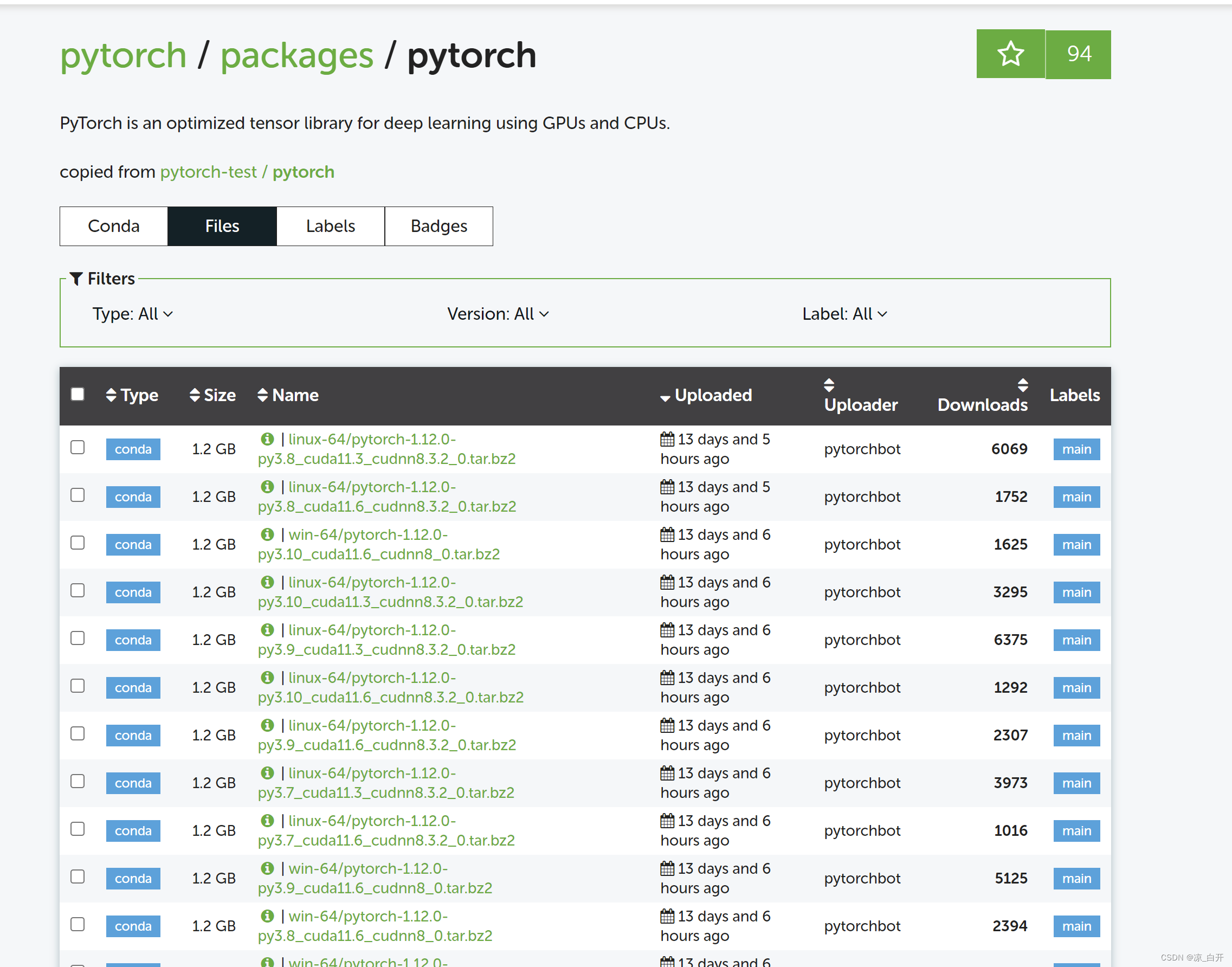The height and width of the screenshot is (967, 1232).
Task: Click calendar icon in the 6375 downloads row
Action: click(667, 629)
